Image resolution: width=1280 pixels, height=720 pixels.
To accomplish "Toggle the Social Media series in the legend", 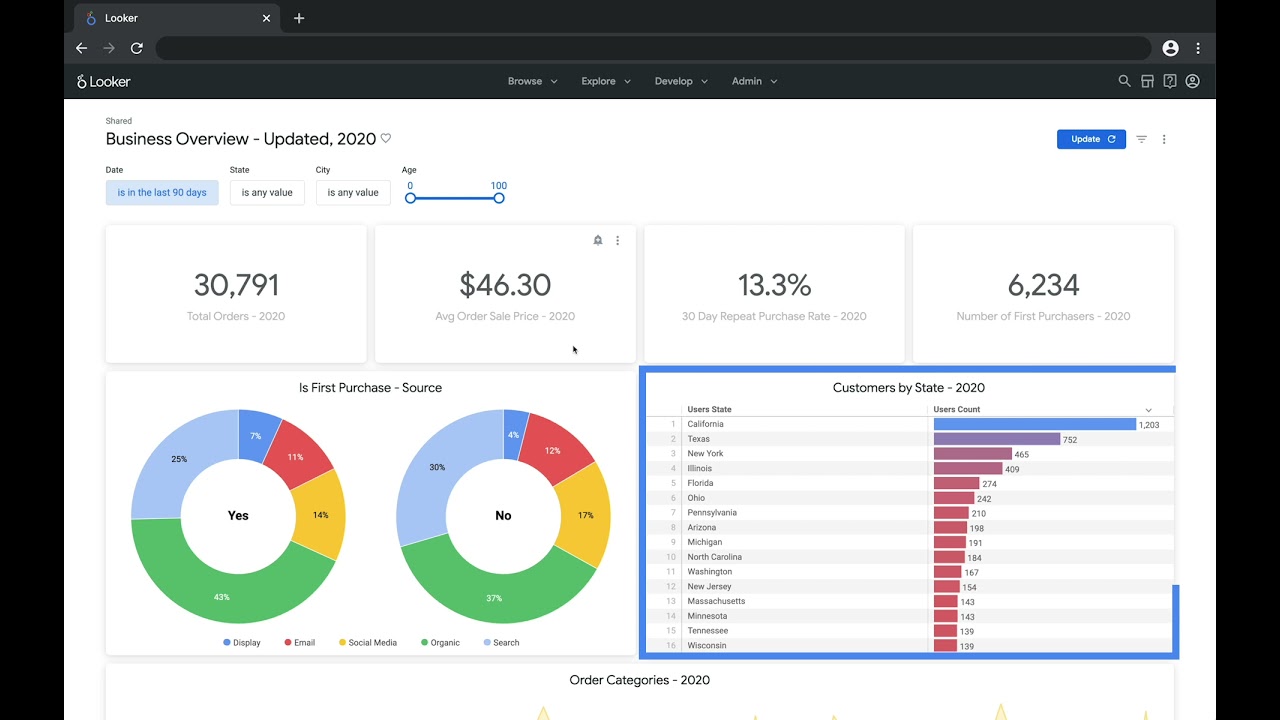I will pyautogui.click(x=368, y=642).
